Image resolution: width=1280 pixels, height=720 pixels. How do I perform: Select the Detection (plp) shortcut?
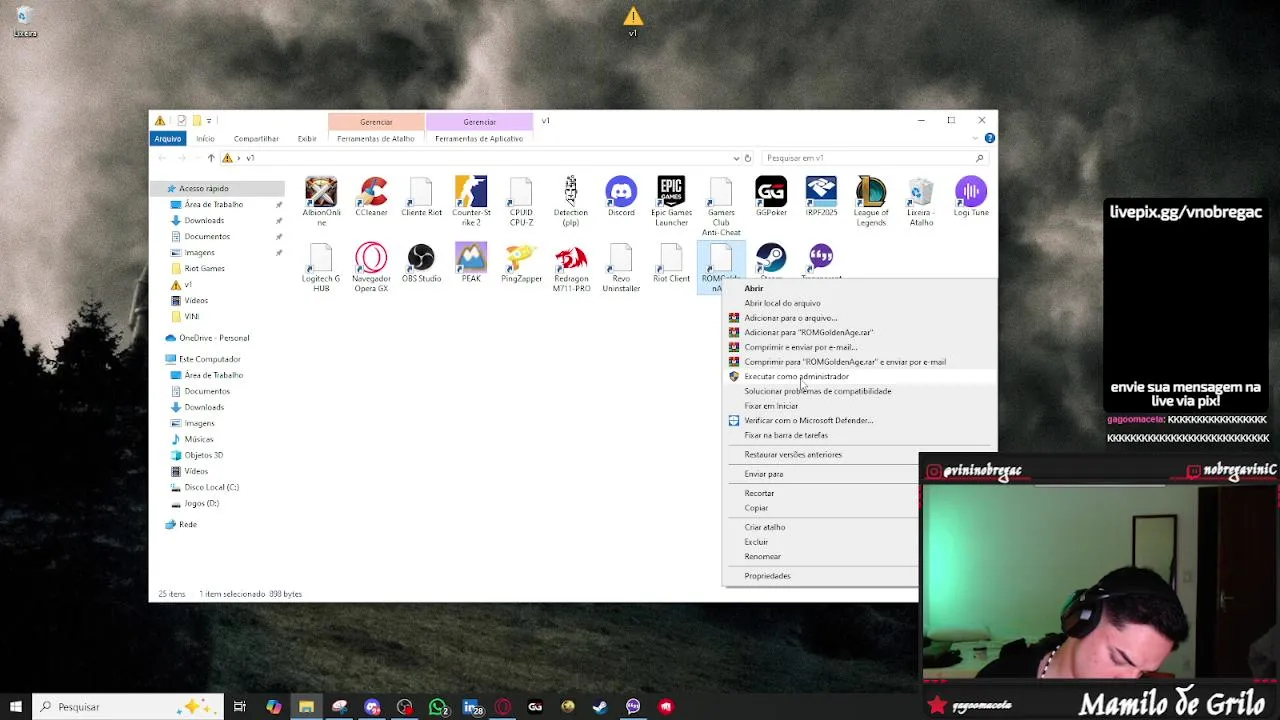pyautogui.click(x=571, y=201)
